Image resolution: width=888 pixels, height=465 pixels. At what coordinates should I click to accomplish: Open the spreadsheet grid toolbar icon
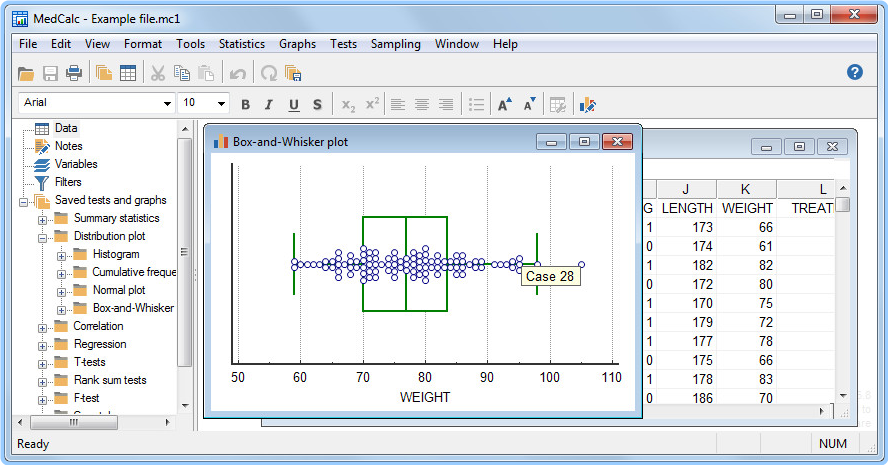[x=128, y=73]
